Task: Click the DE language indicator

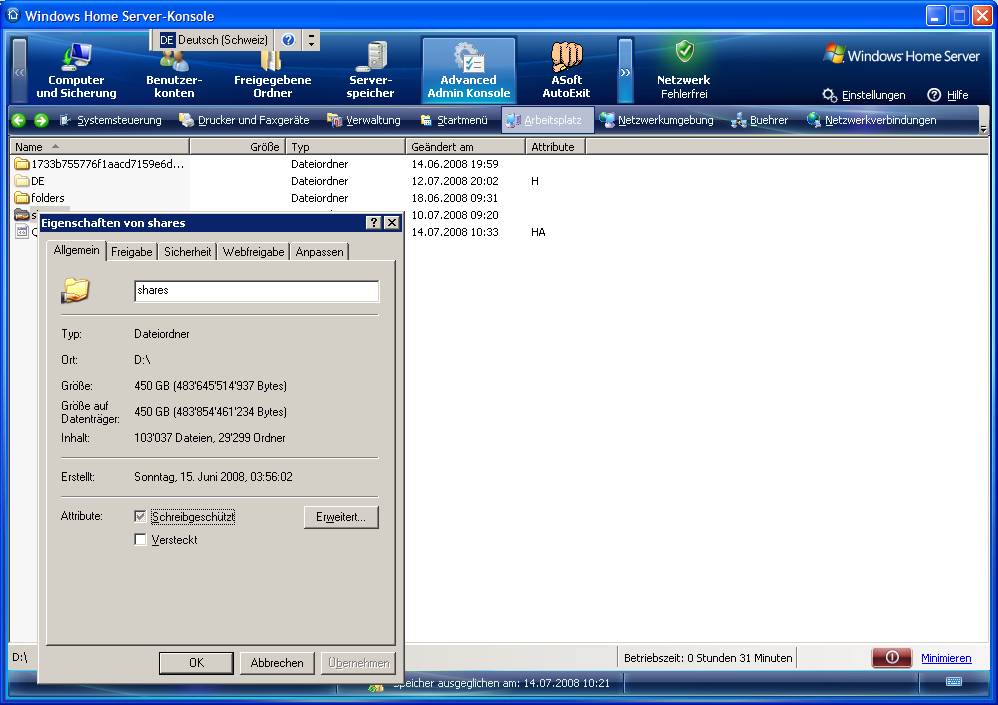Action: coord(167,40)
